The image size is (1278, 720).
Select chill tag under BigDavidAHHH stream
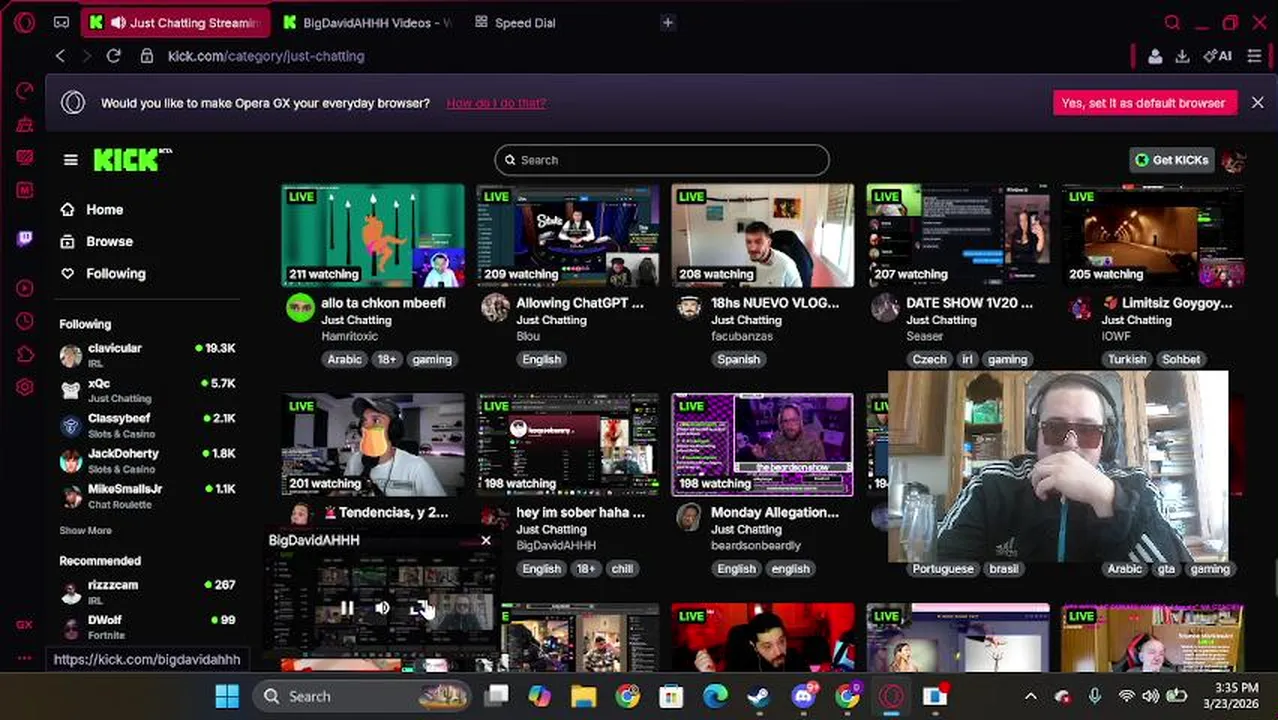[622, 568]
